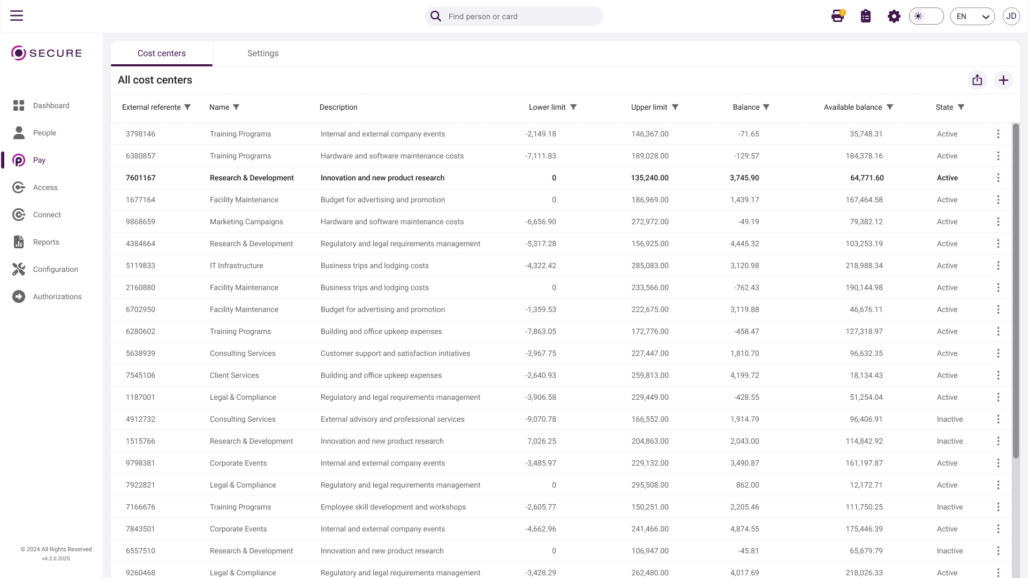
Task: Toggle the State column filter arrow
Action: [x=961, y=107]
